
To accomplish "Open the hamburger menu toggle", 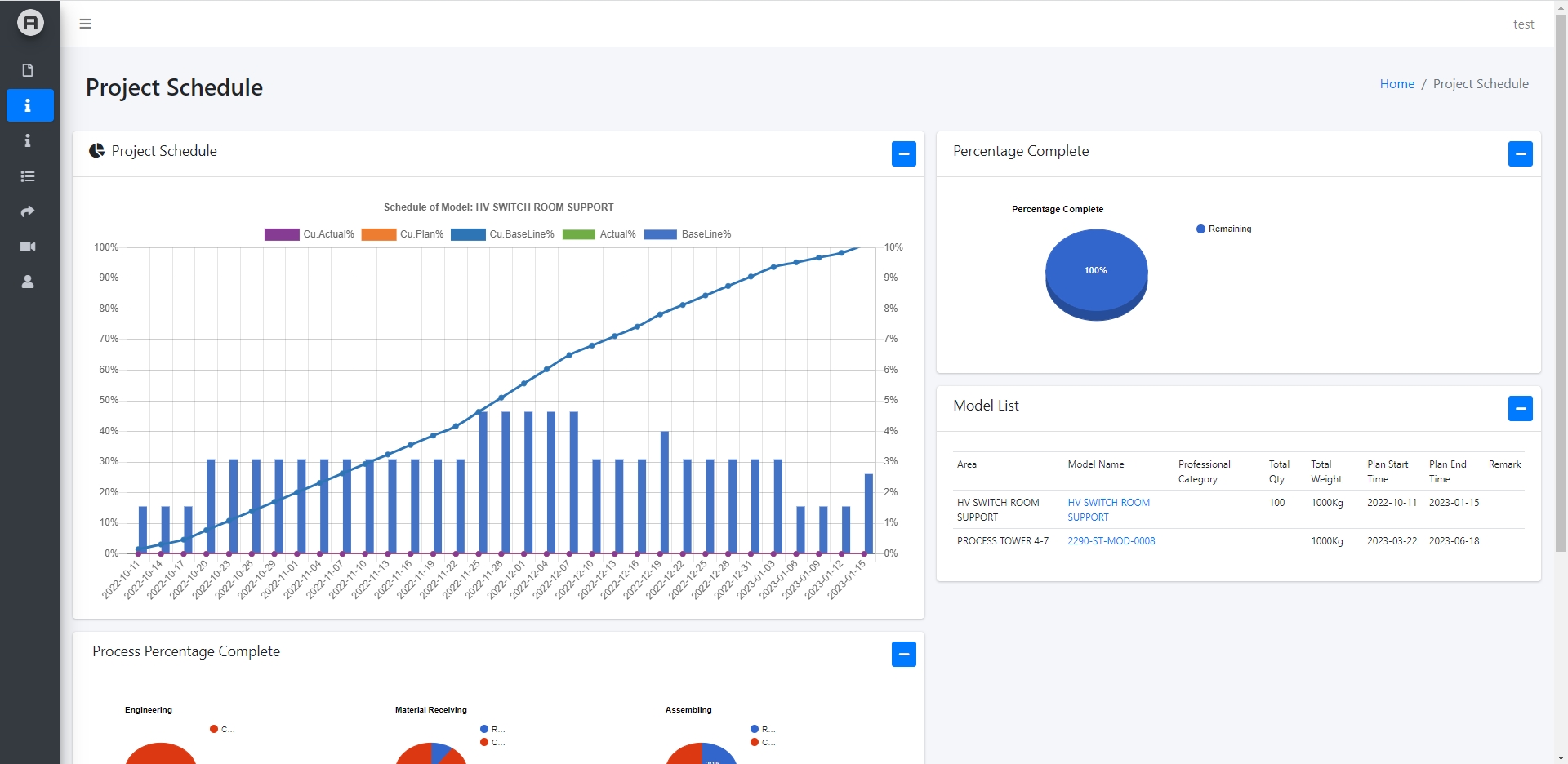I will (x=85, y=24).
